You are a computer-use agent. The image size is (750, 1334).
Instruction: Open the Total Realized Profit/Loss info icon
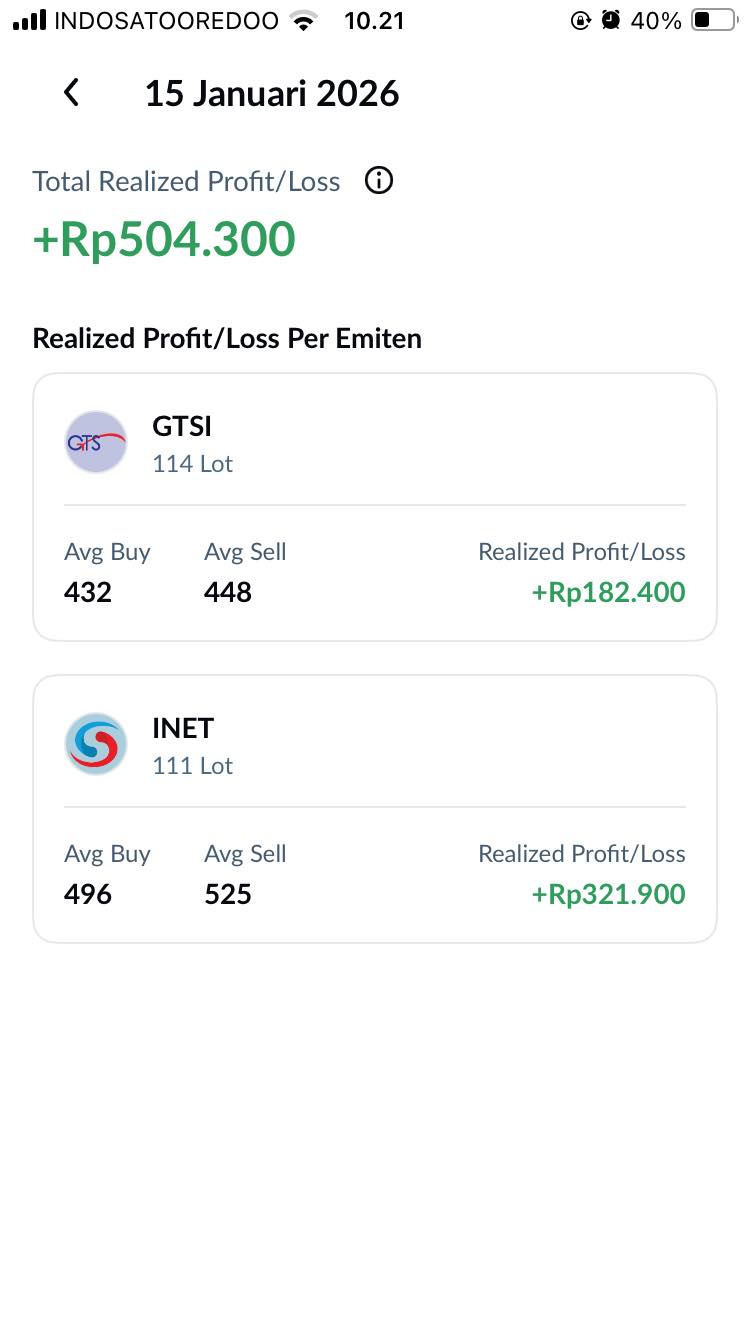[379, 181]
